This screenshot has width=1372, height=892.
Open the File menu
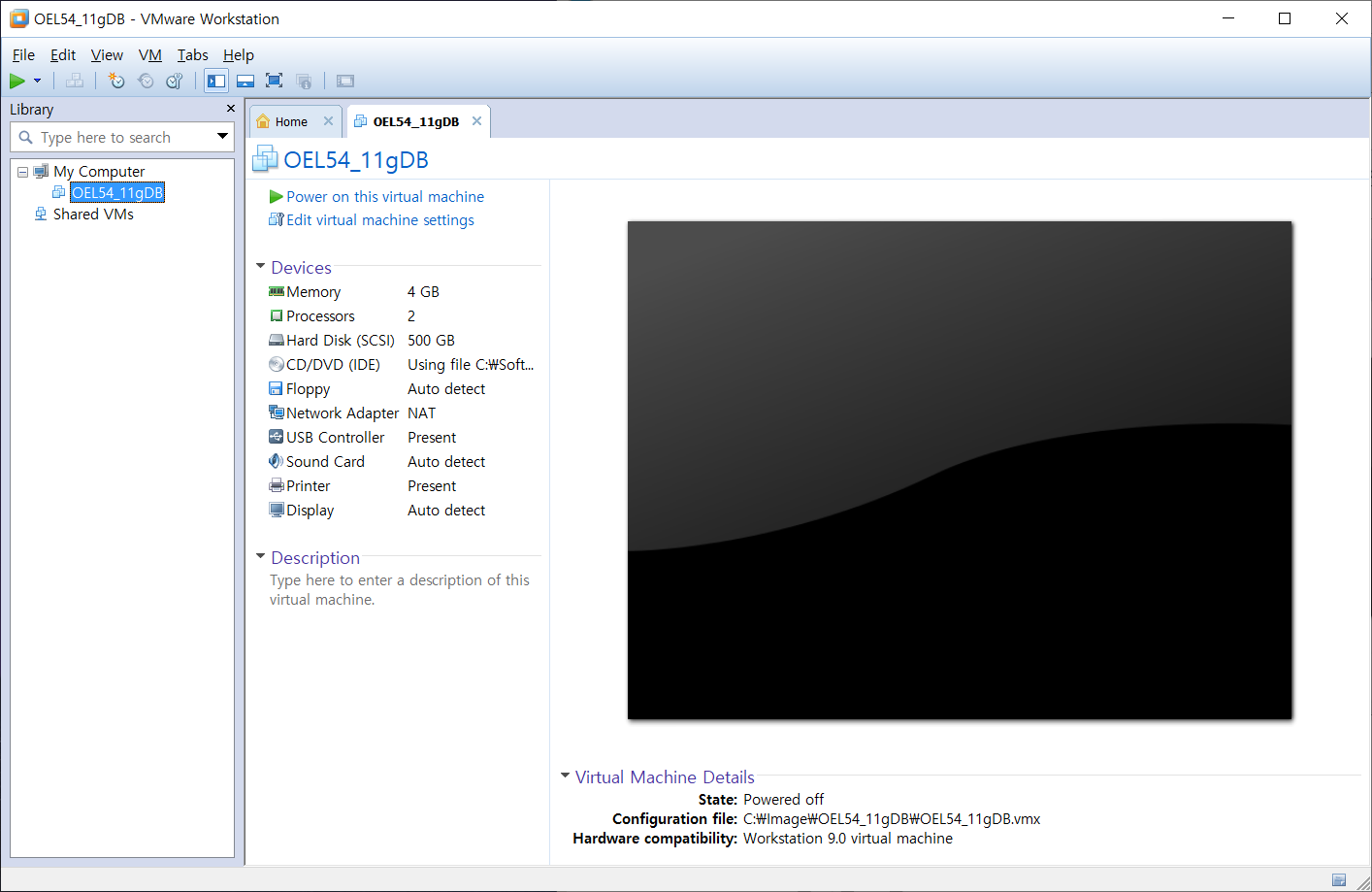click(23, 55)
